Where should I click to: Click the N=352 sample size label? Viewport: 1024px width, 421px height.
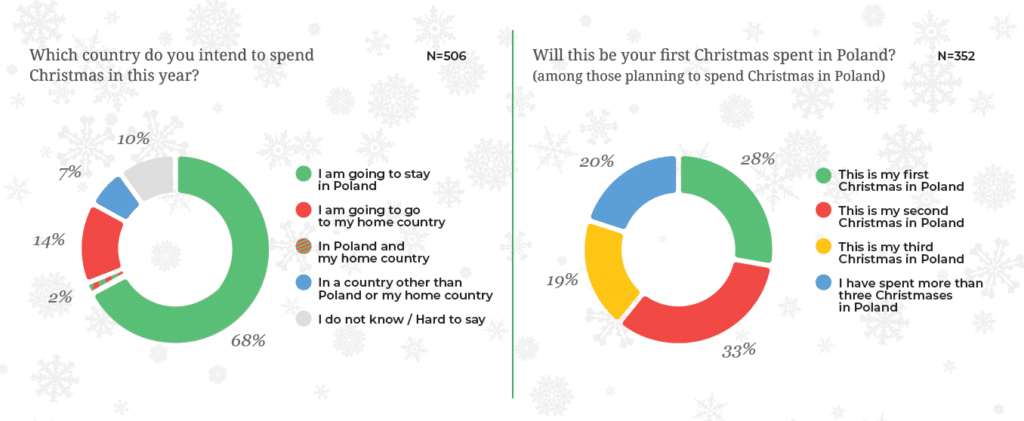pos(956,56)
